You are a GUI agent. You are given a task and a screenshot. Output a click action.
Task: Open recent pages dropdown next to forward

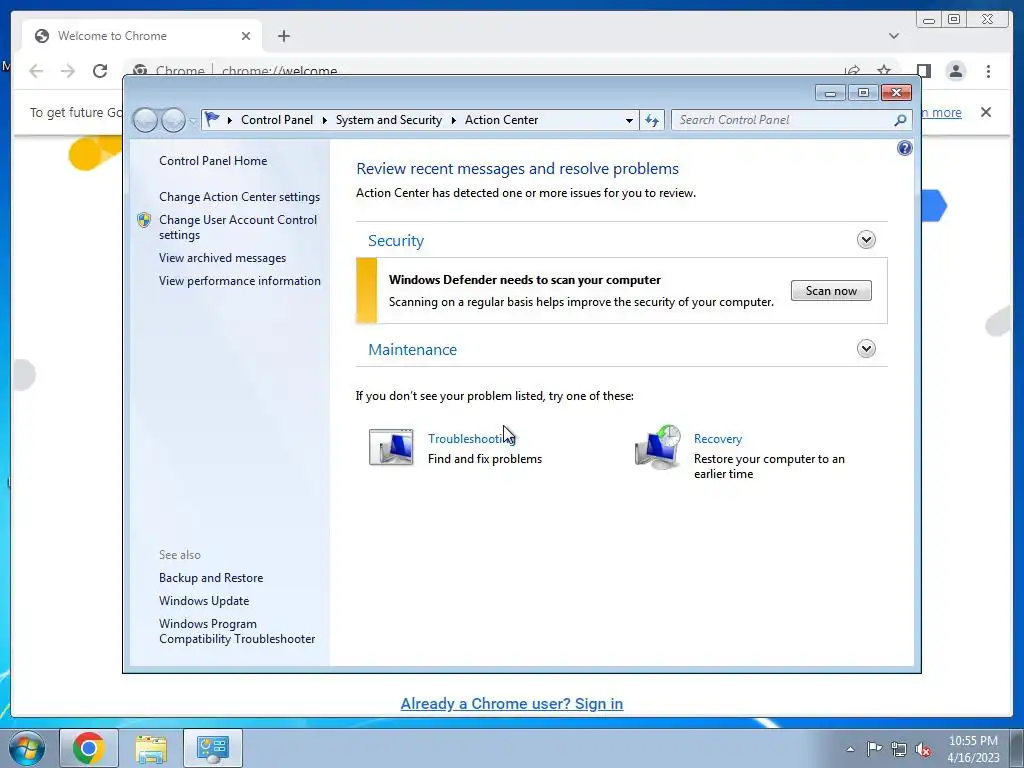(x=193, y=121)
